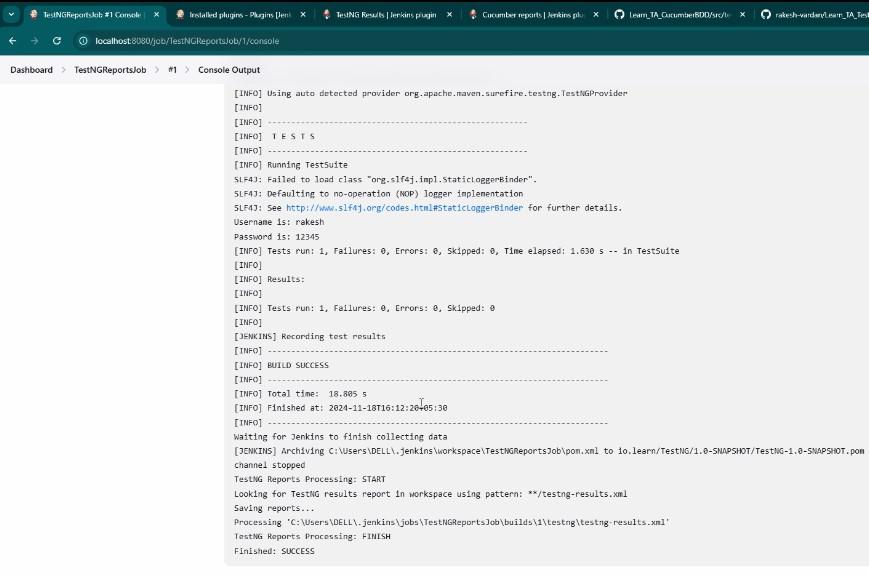Click 'Waiting for Jenkins to finish' line
The image size is (869, 577).
point(340,437)
